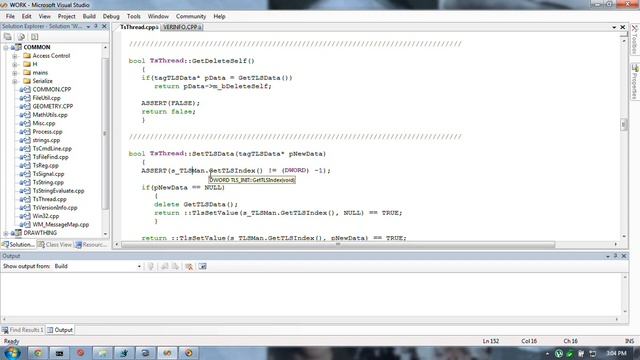Go to previous message in Output toolbar

pyautogui.click(x=164, y=266)
